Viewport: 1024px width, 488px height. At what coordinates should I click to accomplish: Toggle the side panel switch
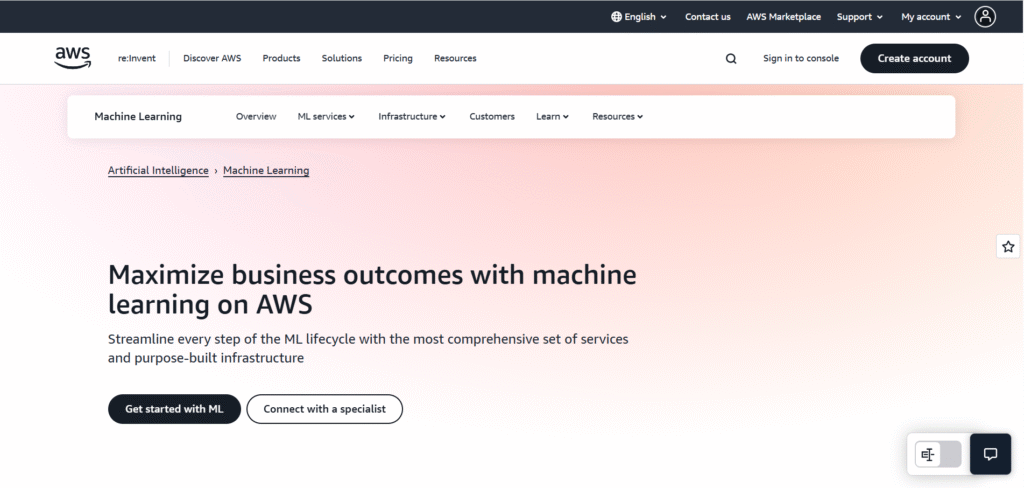click(x=937, y=454)
